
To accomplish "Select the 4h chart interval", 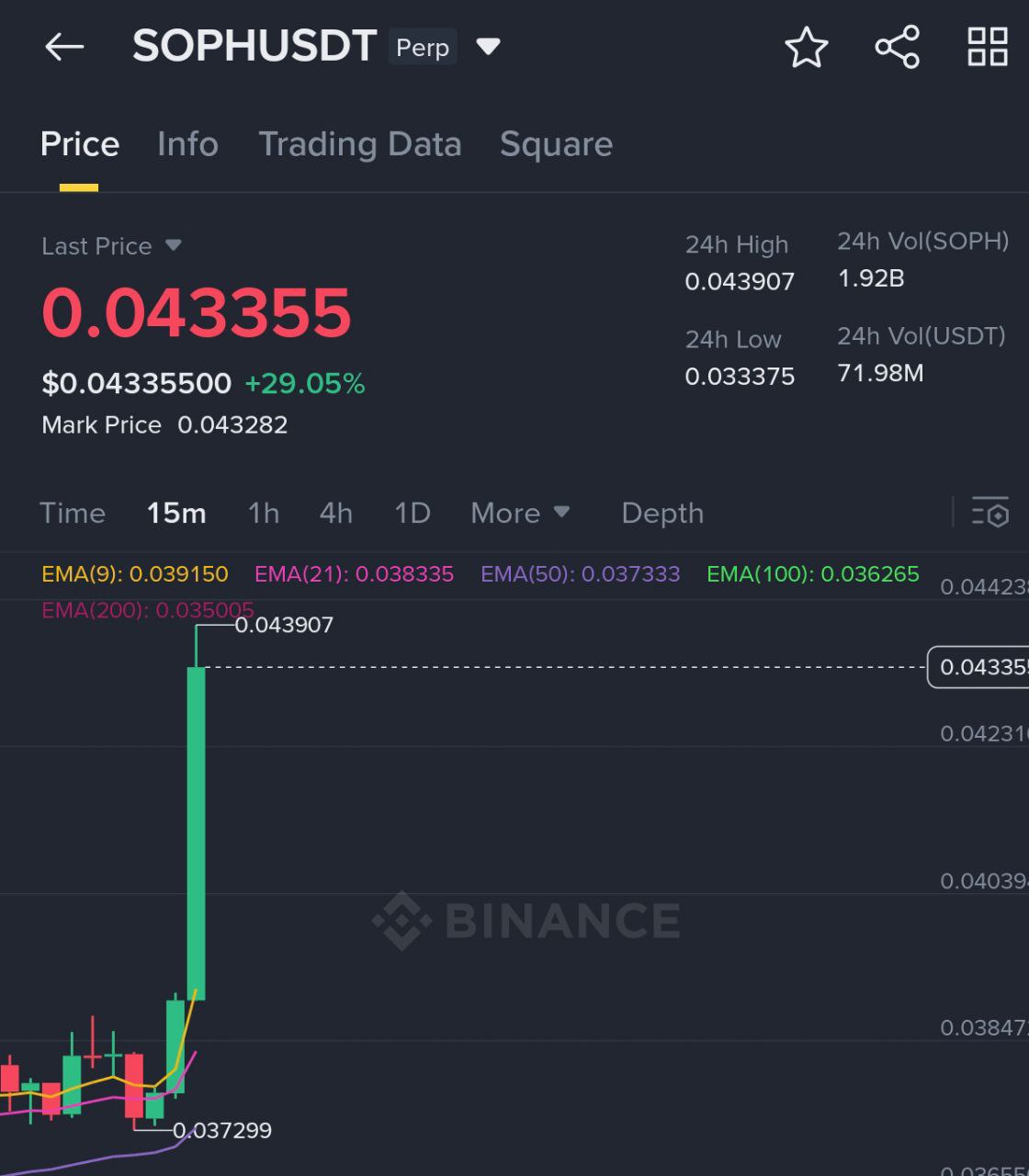I will (x=336, y=513).
